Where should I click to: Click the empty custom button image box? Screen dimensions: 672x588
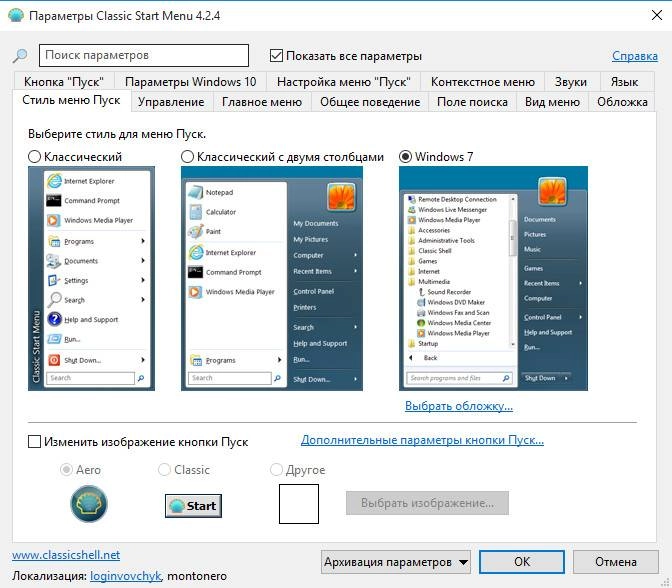click(299, 504)
